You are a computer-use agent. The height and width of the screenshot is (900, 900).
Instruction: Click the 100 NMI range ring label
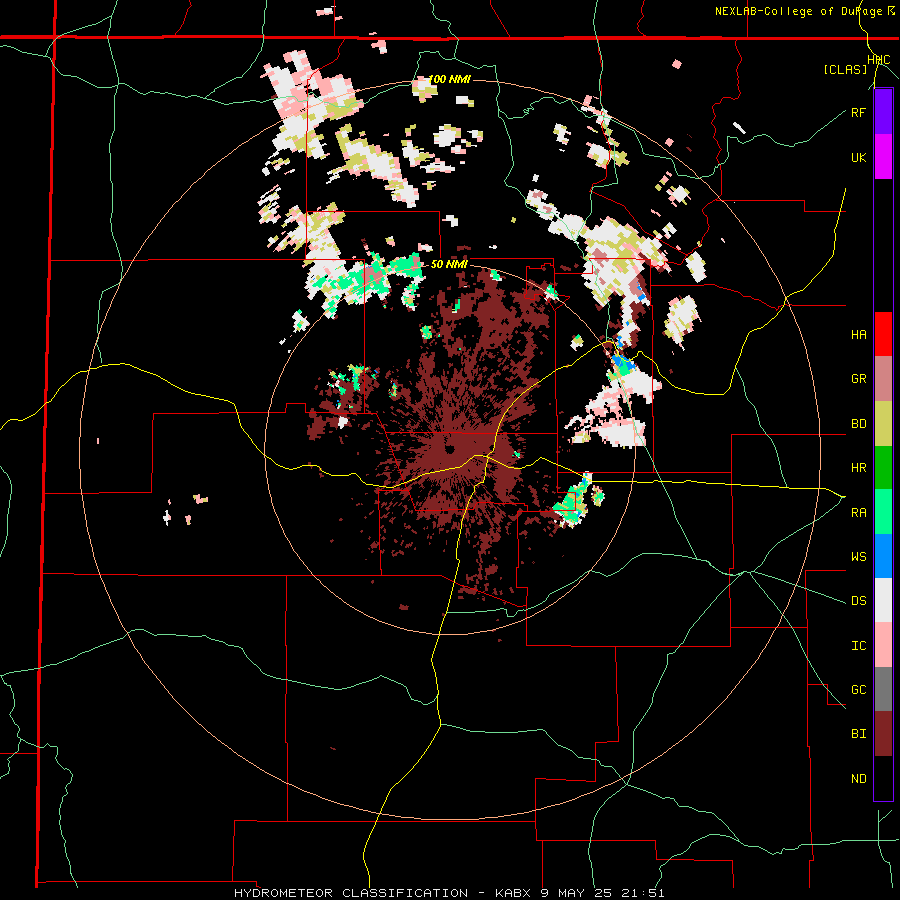click(x=449, y=79)
